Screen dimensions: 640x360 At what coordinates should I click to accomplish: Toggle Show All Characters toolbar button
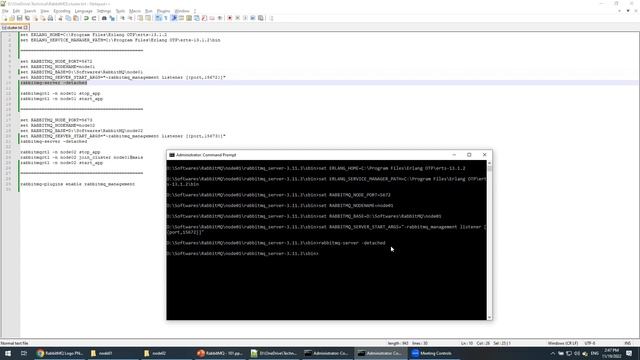click(x=165, y=18)
